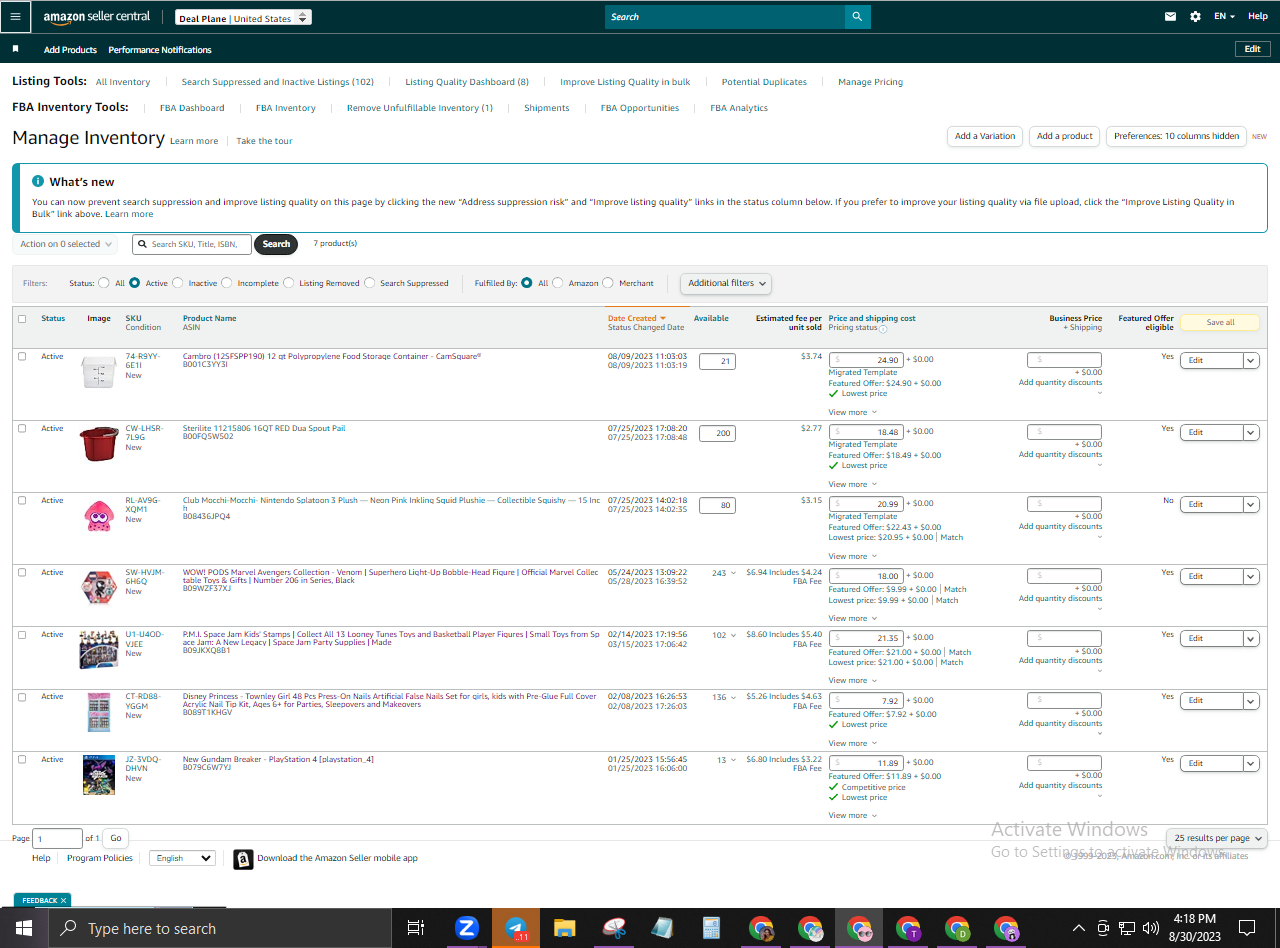Image resolution: width=1280 pixels, height=948 pixels.
Task: Go to the All Inventory tab
Action: (x=123, y=82)
